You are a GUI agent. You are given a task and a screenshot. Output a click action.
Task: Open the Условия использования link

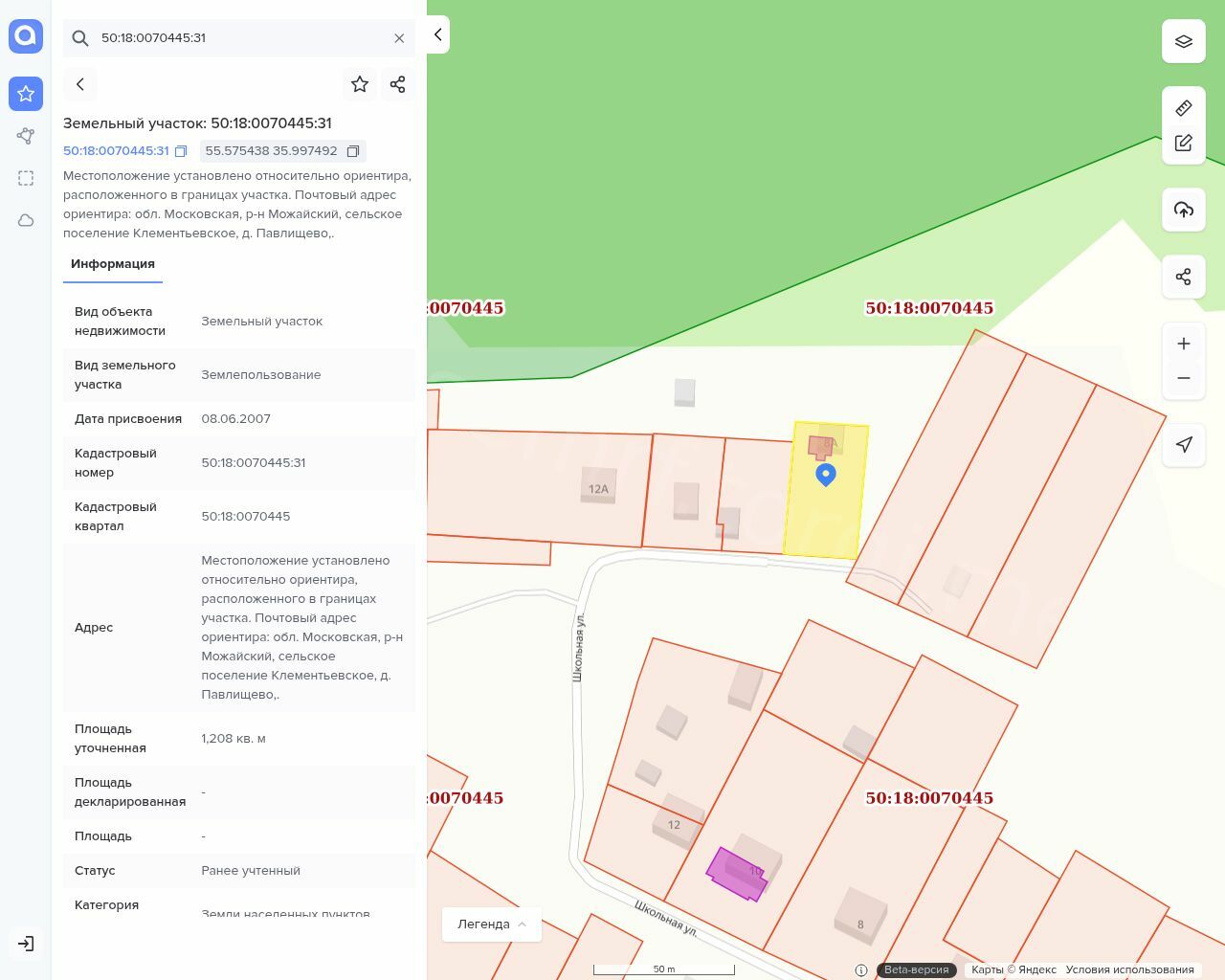(1129, 969)
